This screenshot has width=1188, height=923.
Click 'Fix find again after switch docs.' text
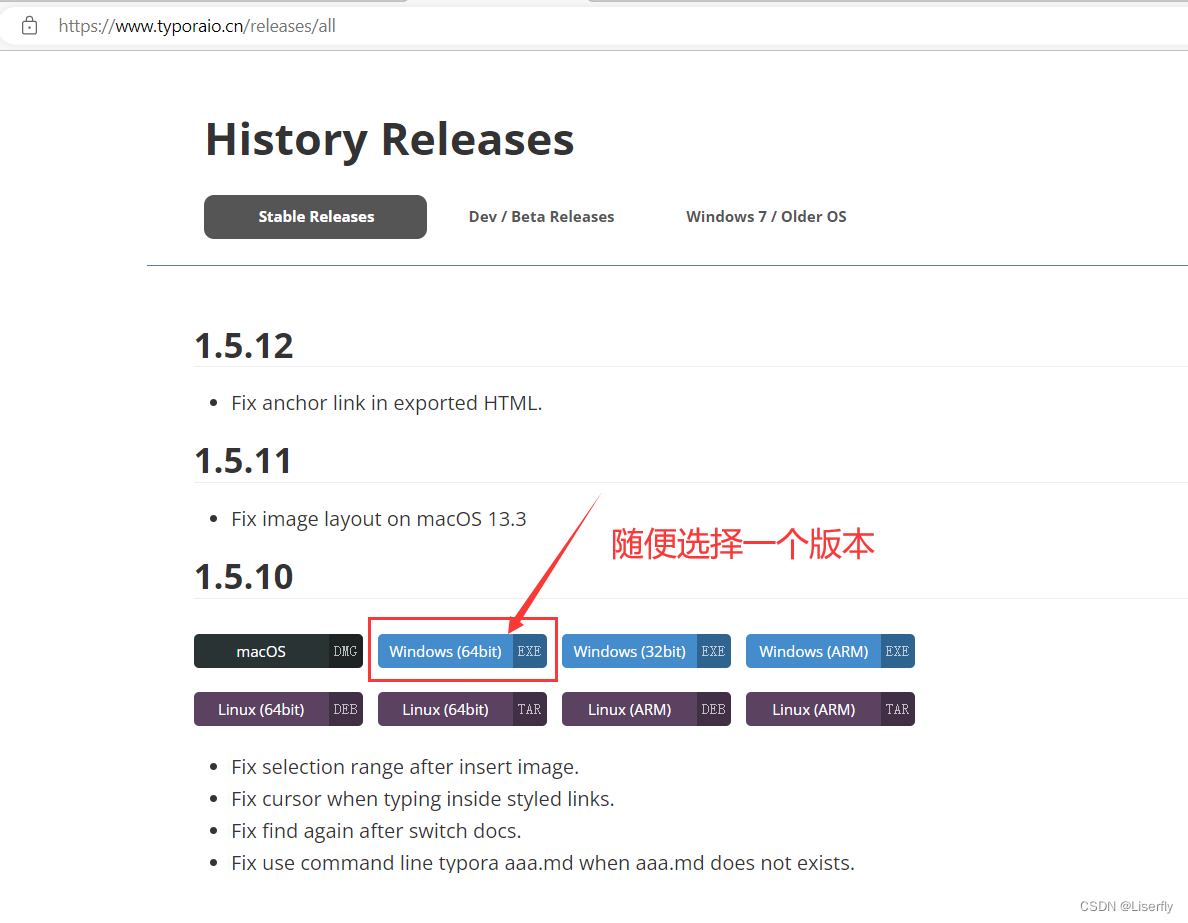coord(376,831)
